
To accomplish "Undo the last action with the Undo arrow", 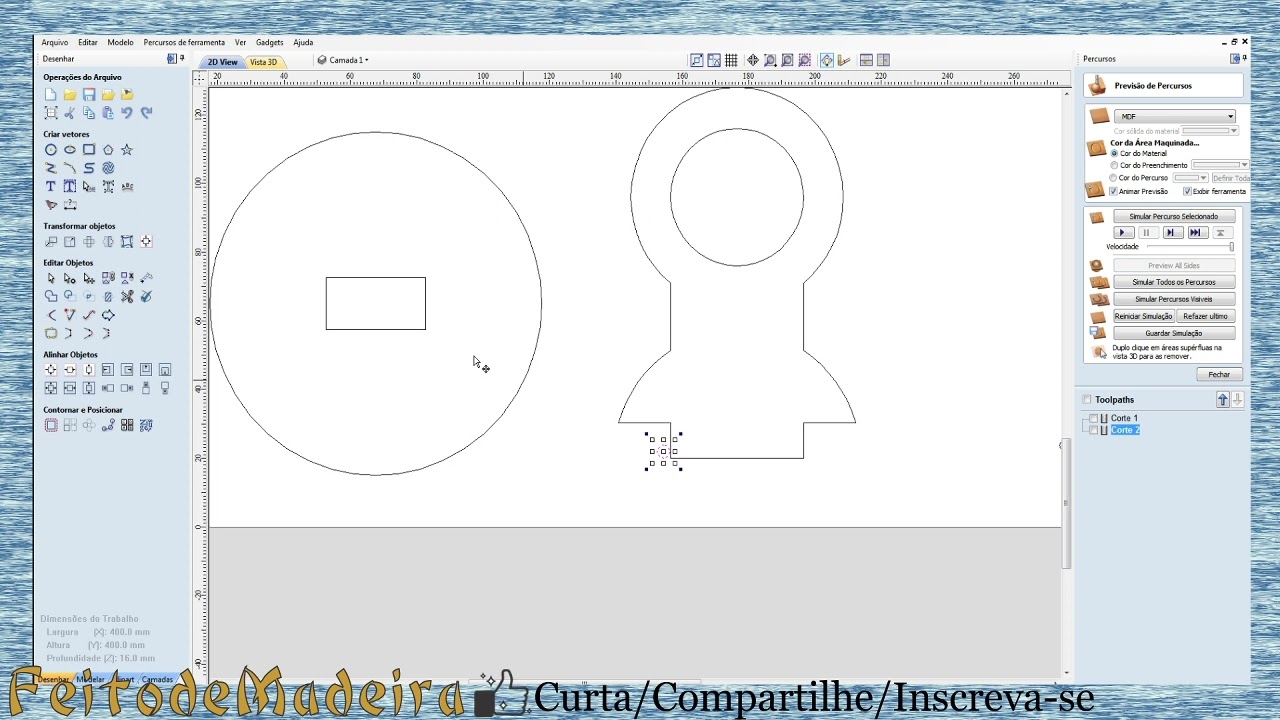I will pos(127,113).
